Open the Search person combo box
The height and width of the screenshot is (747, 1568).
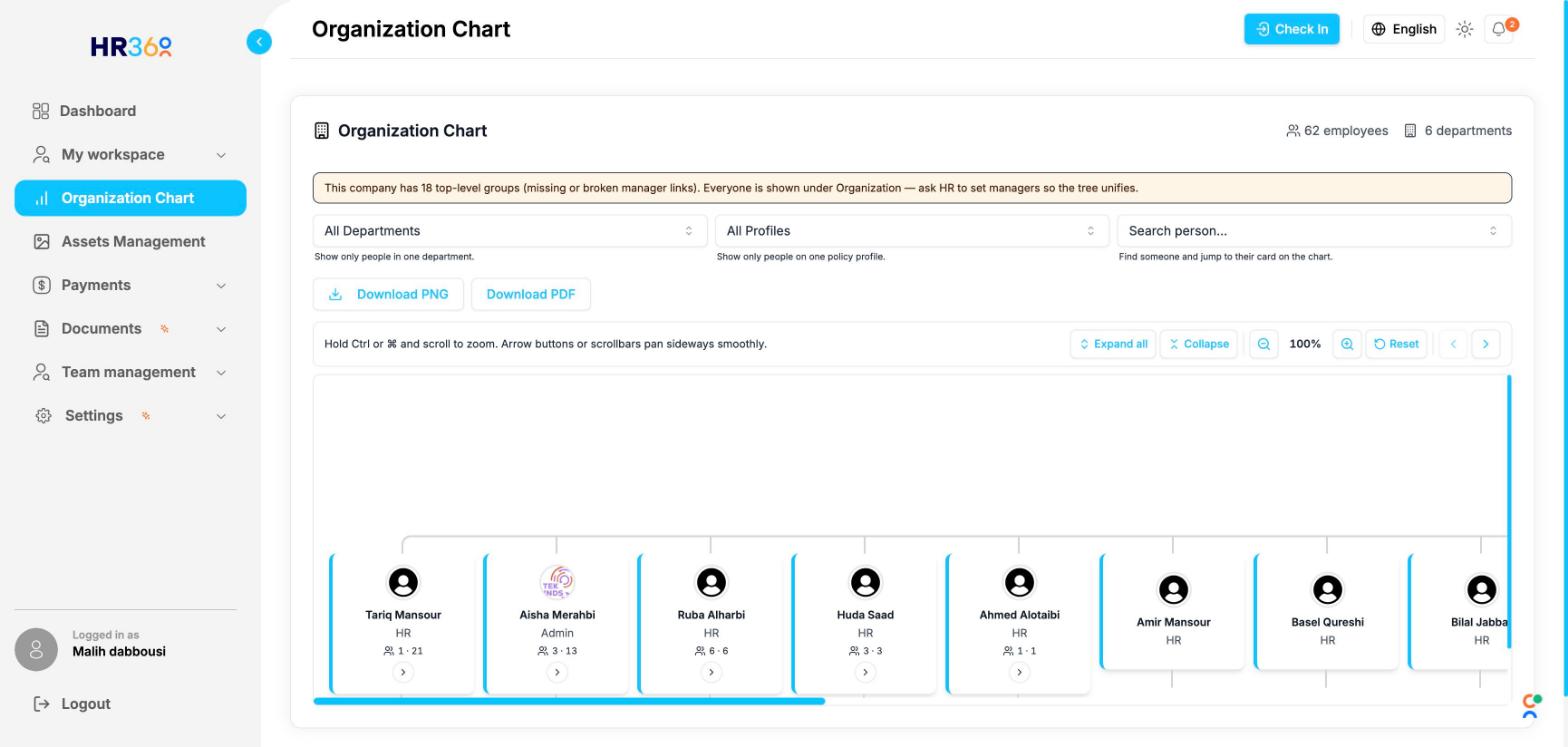point(1314,231)
